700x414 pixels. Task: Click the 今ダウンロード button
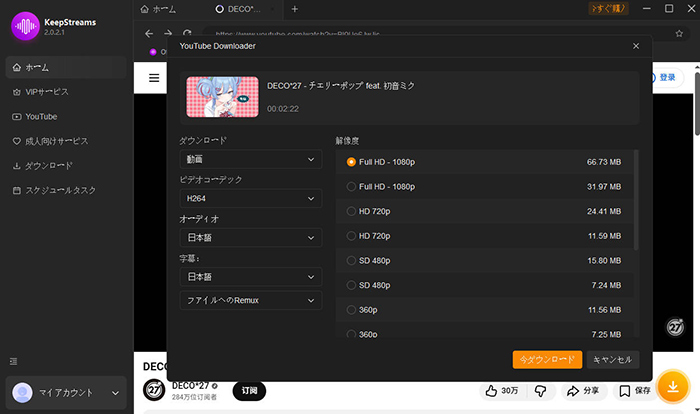(x=547, y=360)
